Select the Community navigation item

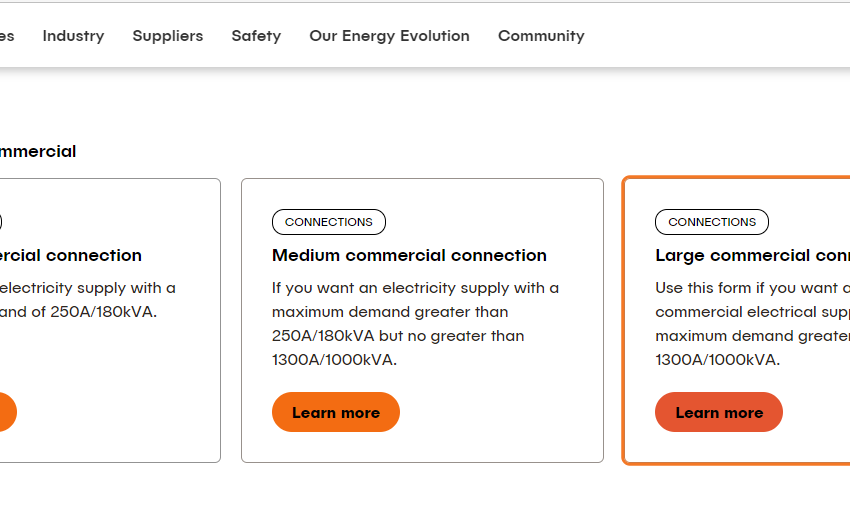click(541, 36)
